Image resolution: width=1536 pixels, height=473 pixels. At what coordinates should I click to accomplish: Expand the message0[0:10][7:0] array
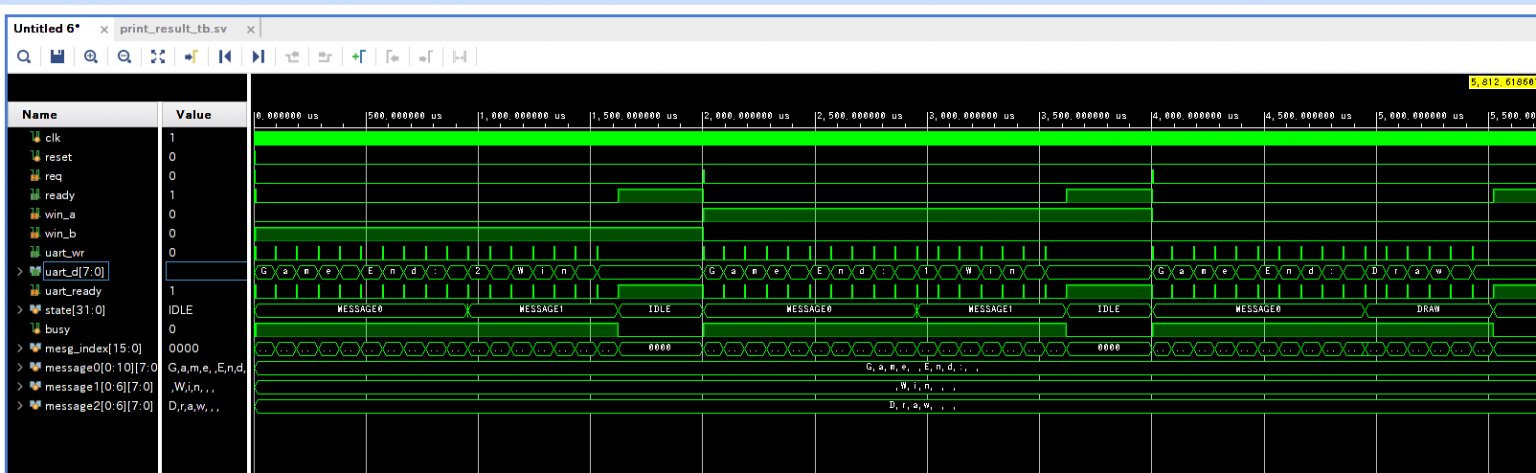(21, 367)
